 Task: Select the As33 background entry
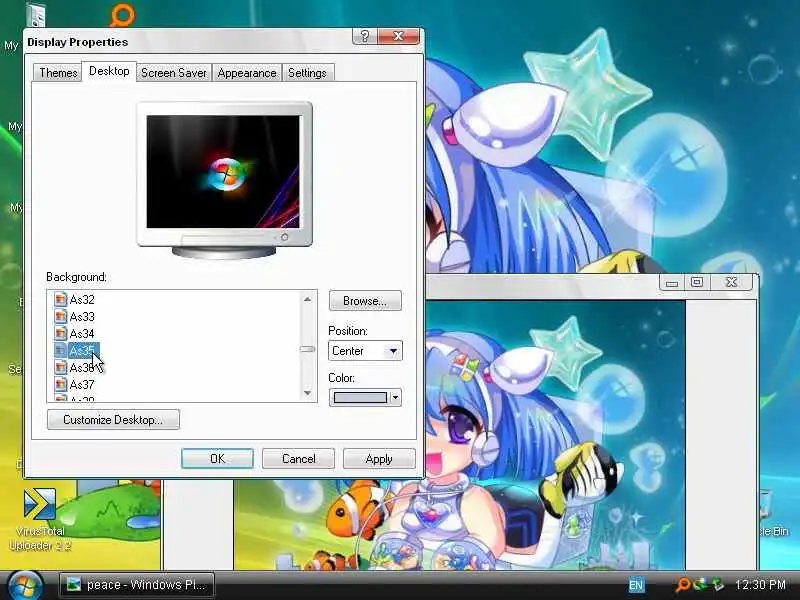point(82,316)
